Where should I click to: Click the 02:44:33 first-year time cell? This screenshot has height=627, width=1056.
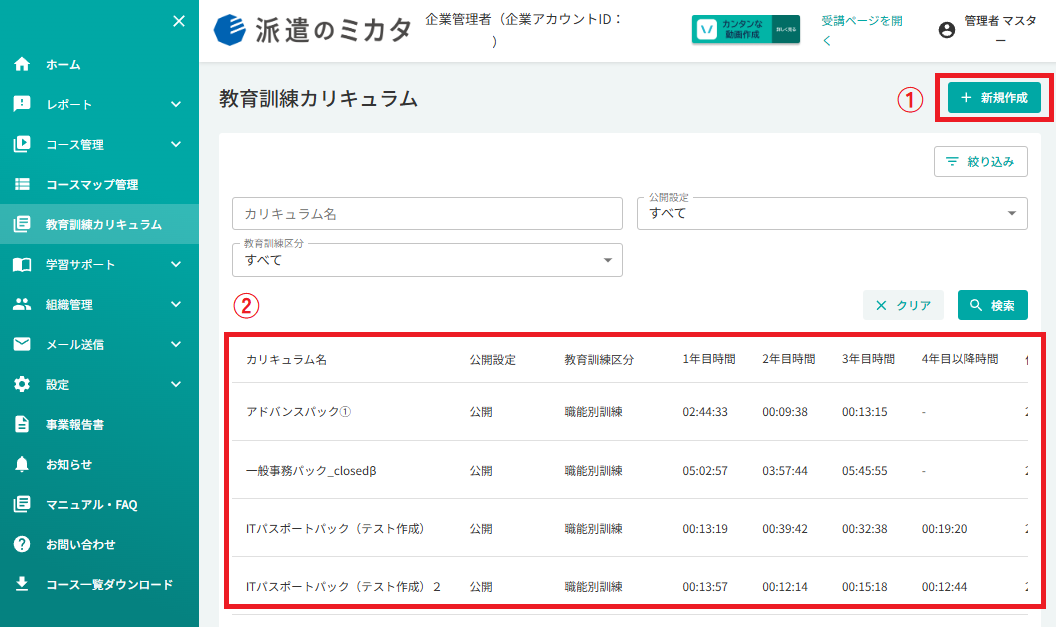coord(704,412)
